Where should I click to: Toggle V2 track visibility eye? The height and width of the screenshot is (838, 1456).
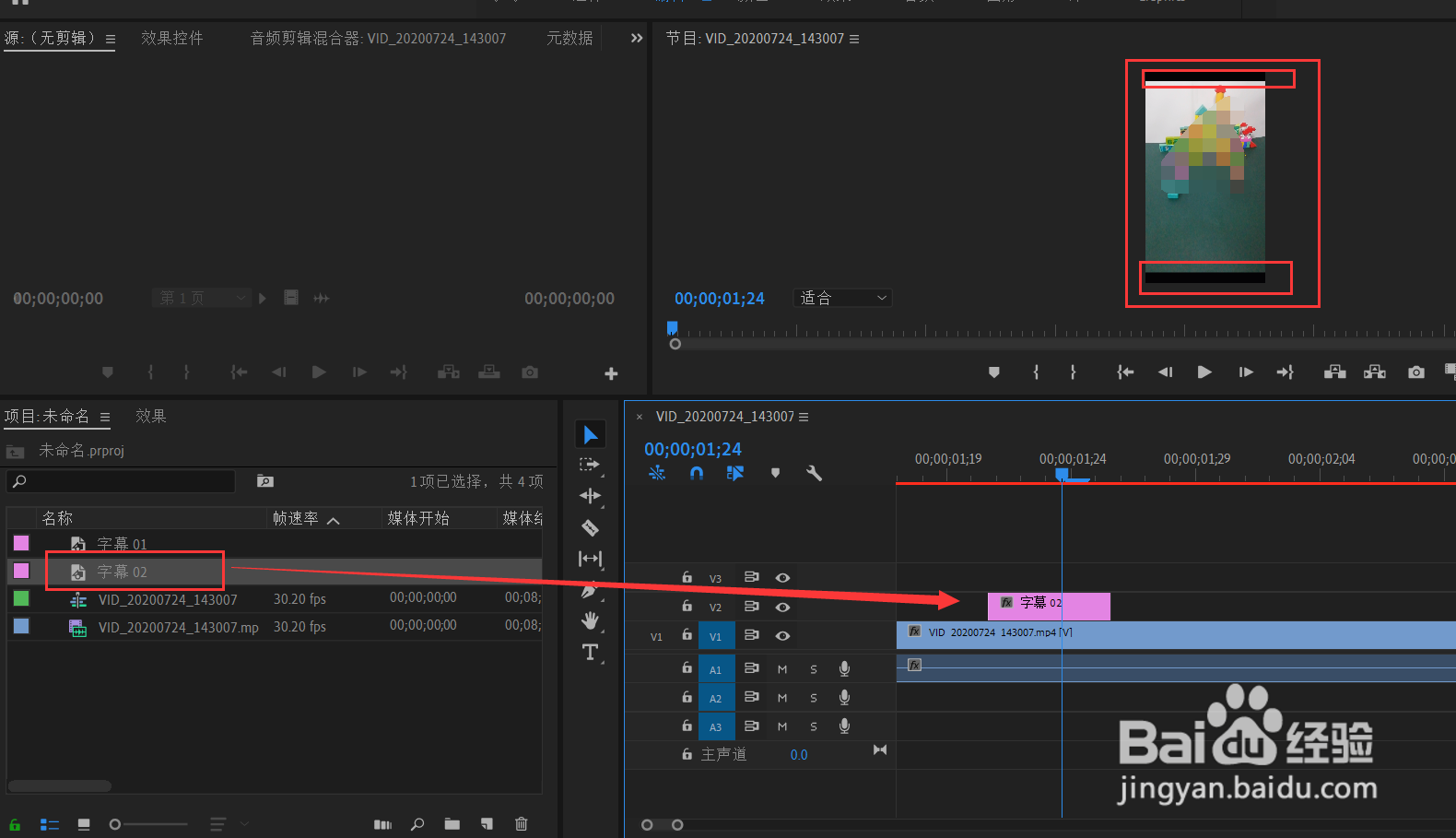coord(782,607)
